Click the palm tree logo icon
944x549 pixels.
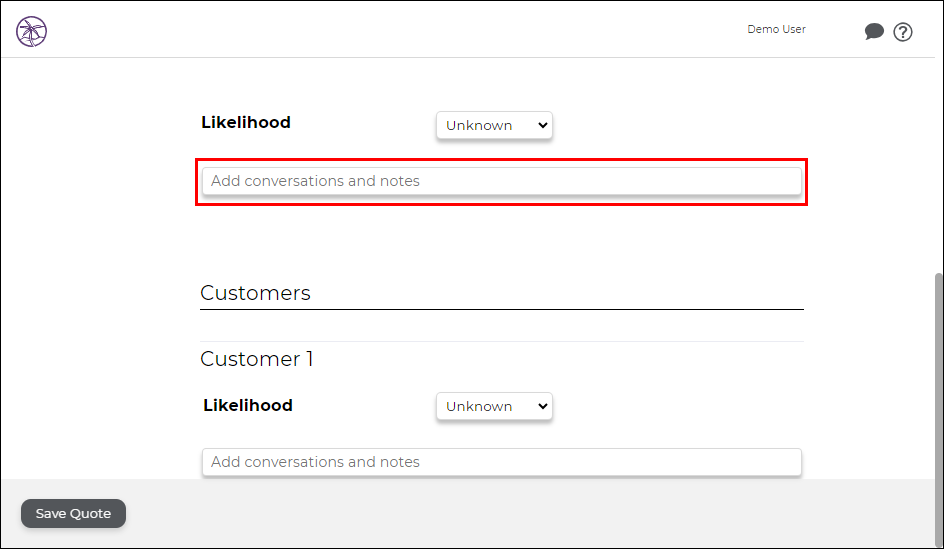(31, 31)
